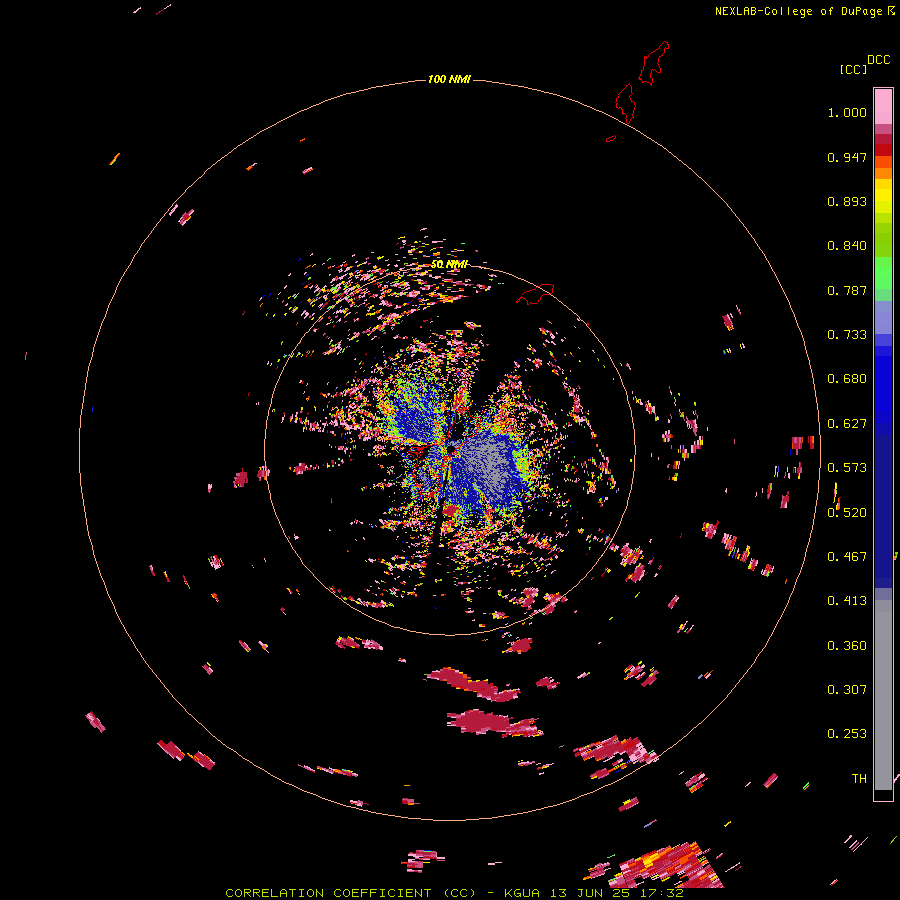Click the TH threshold label

(x=859, y=779)
